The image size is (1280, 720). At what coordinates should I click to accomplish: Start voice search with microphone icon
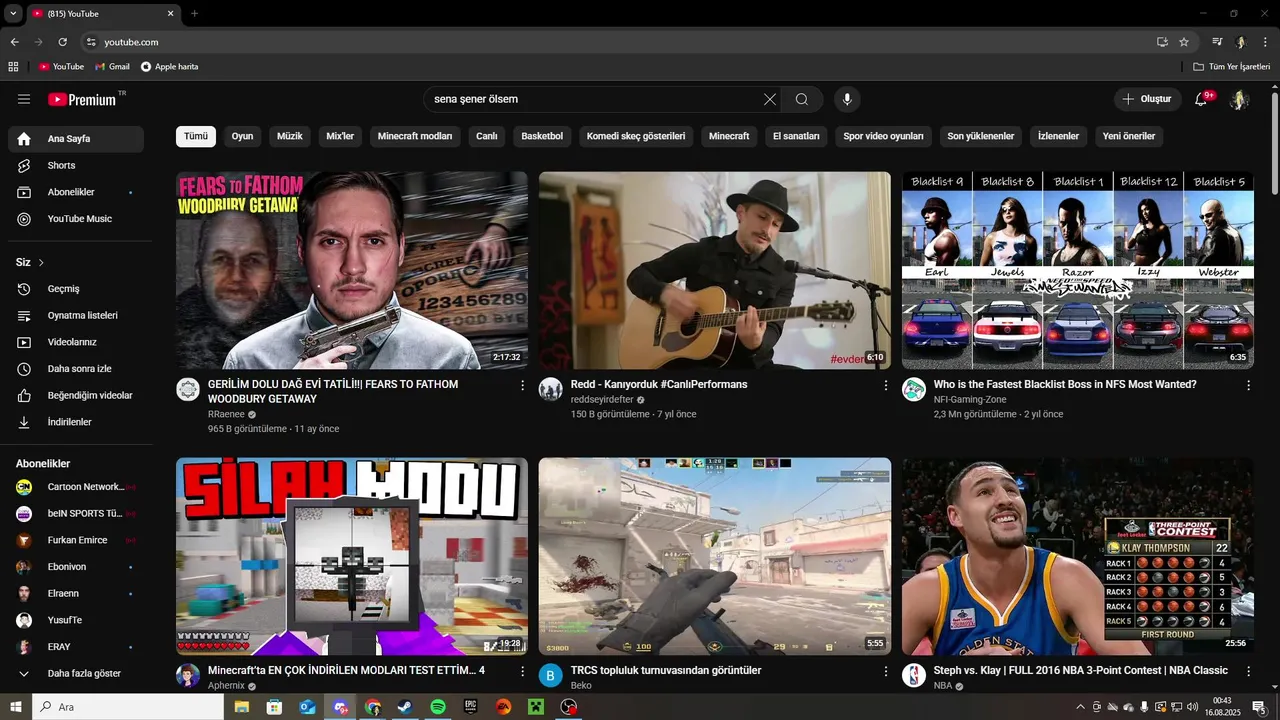[x=847, y=99]
